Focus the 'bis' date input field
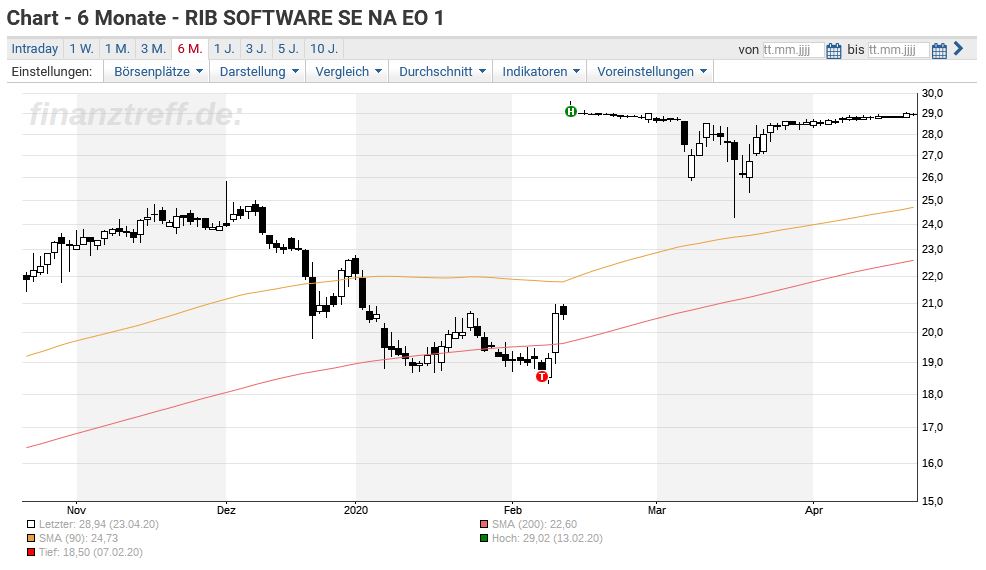Image resolution: width=986 pixels, height=570 pixels. [x=898, y=50]
